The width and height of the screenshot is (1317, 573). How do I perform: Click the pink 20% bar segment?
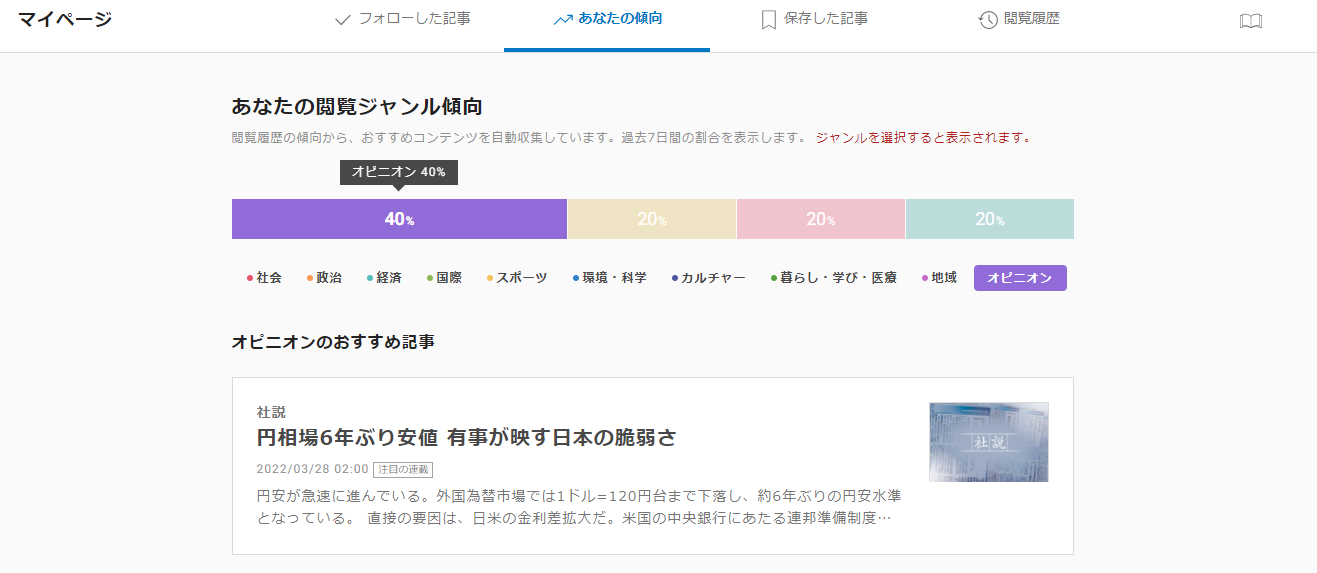(x=820, y=219)
